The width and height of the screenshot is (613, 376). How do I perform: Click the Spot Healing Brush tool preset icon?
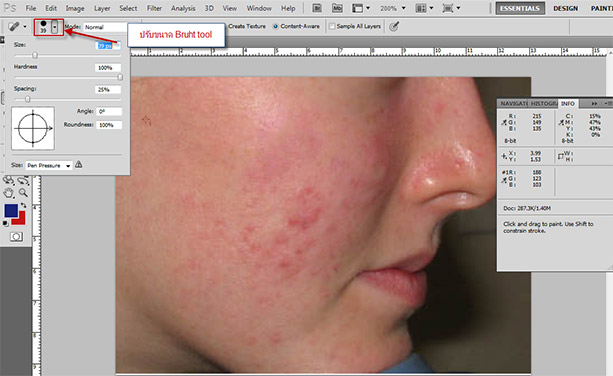click(x=14, y=27)
